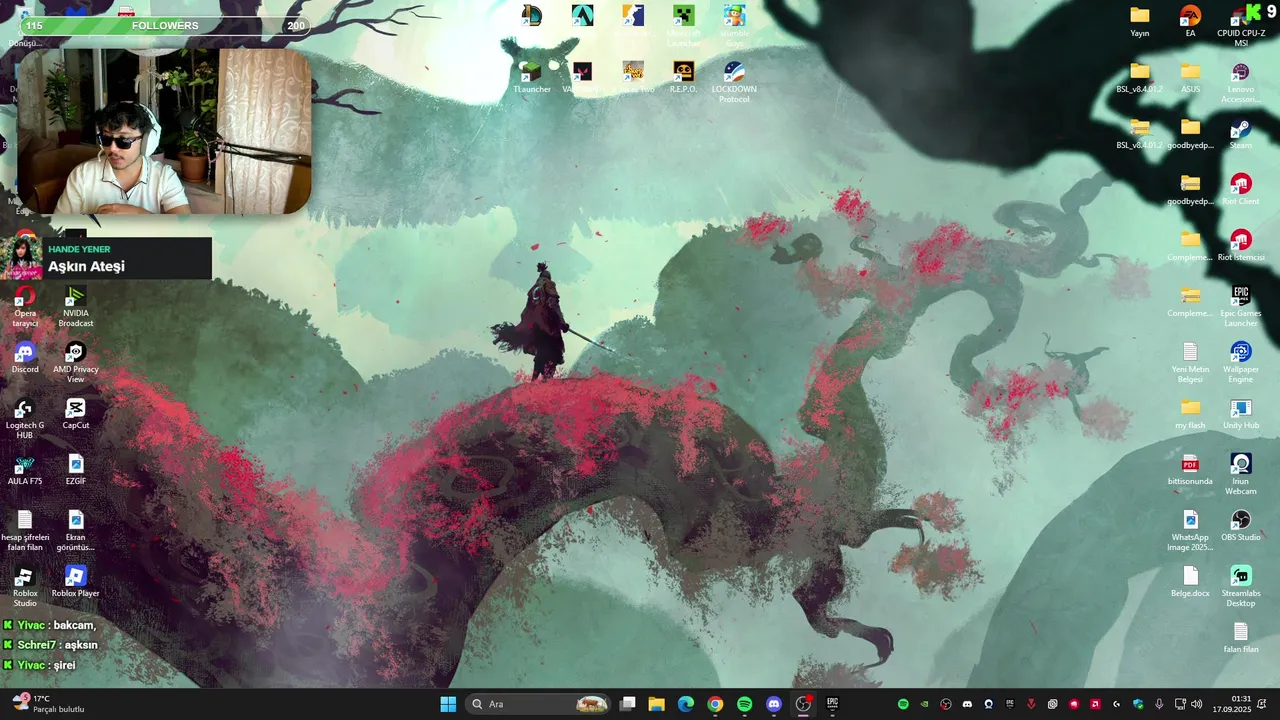Image resolution: width=1280 pixels, height=720 pixels.
Task: Open Epic Games Launcher desktop shortcut
Action: [1241, 306]
